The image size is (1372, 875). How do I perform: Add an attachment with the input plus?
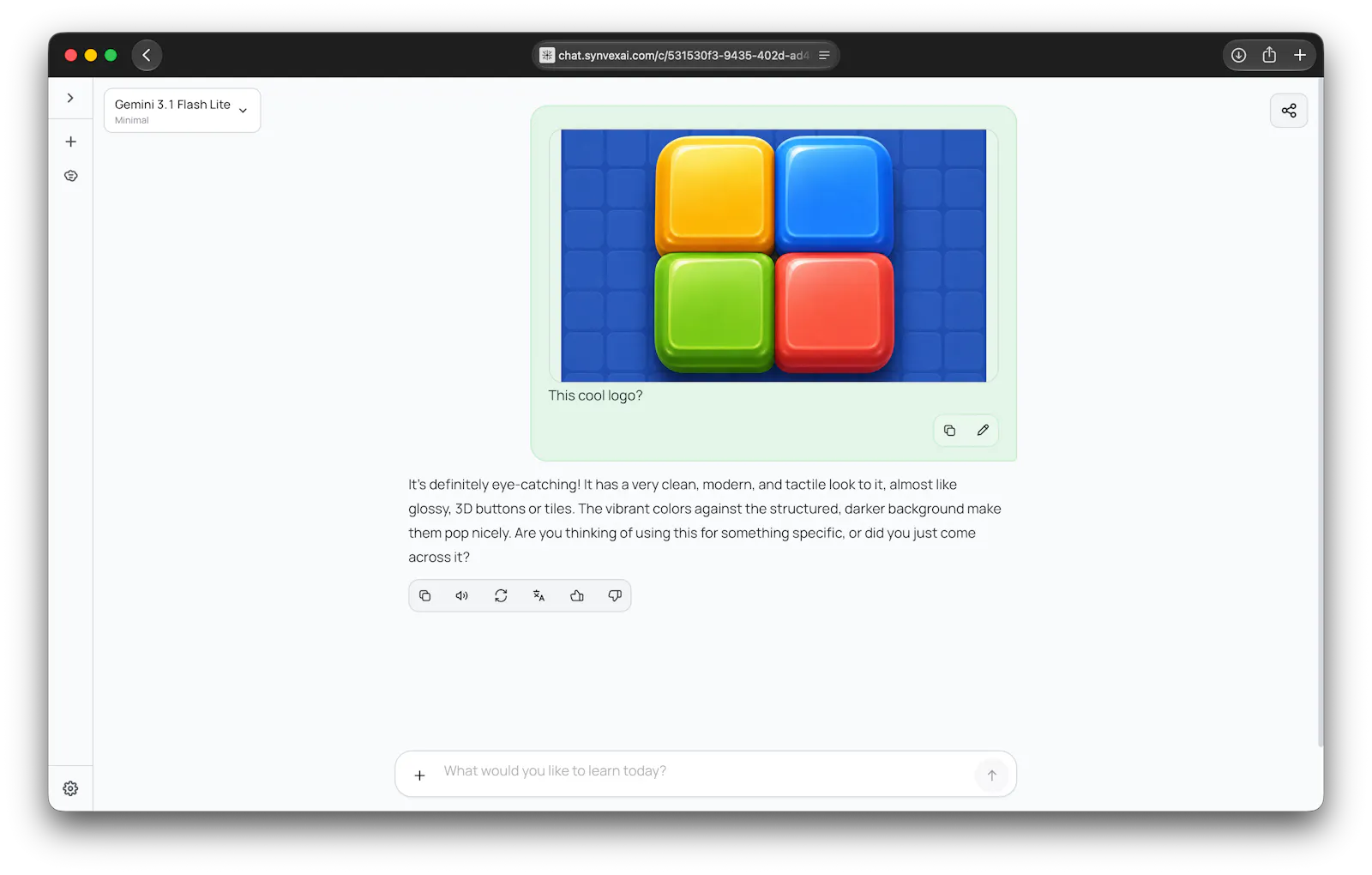tap(419, 775)
